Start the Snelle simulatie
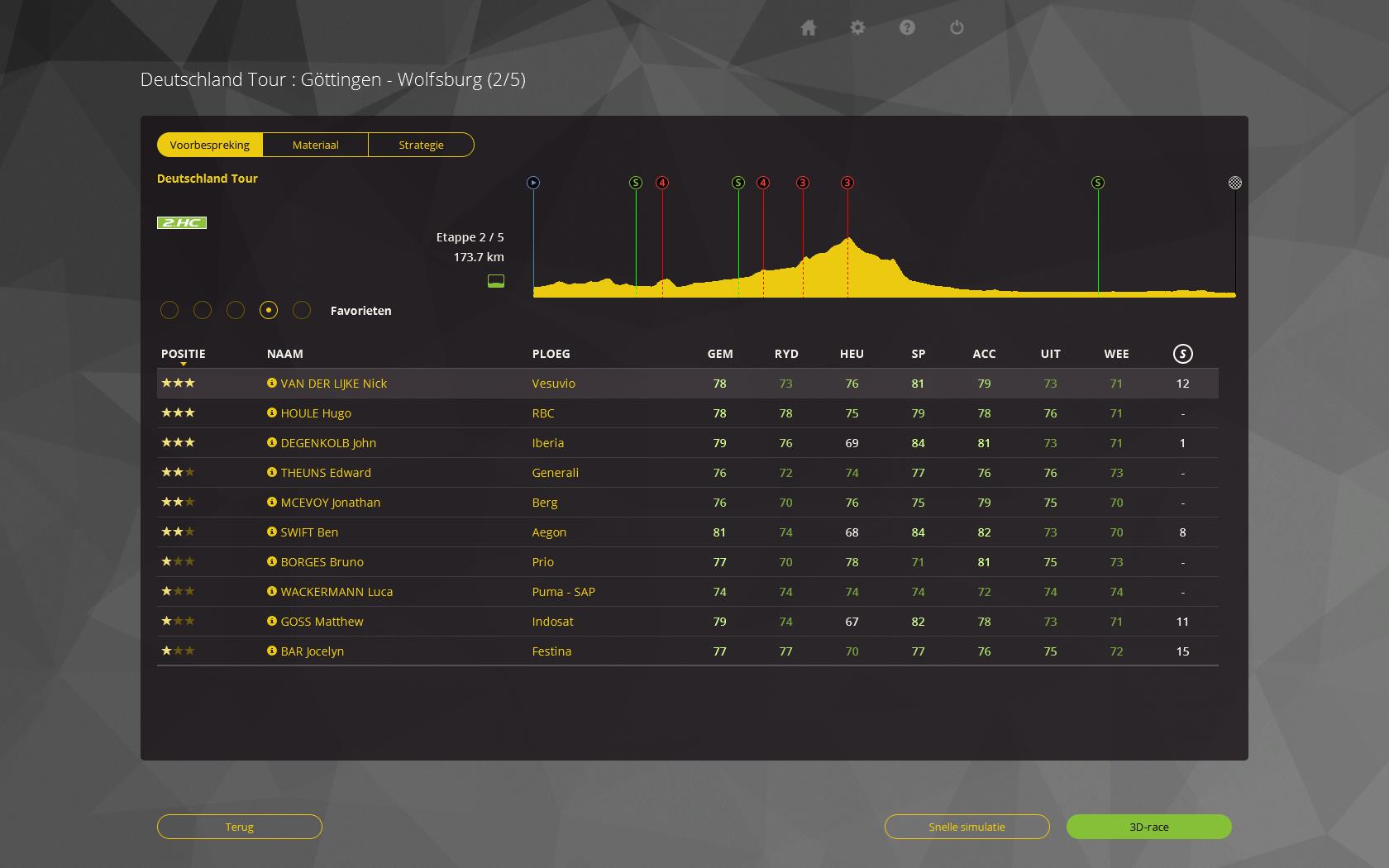This screenshot has width=1389, height=868. [967, 827]
